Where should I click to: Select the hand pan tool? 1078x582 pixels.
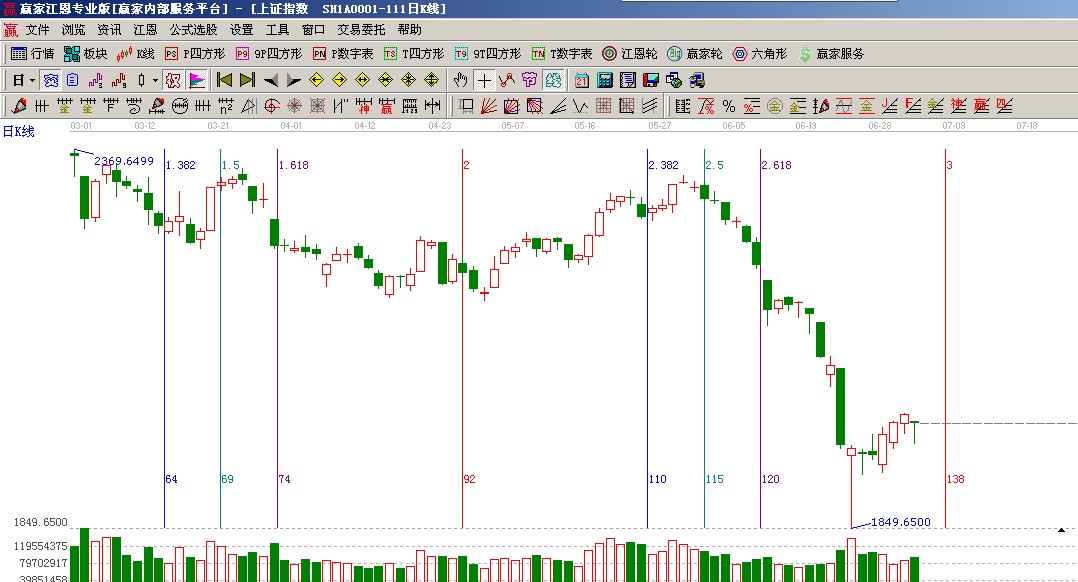point(461,80)
